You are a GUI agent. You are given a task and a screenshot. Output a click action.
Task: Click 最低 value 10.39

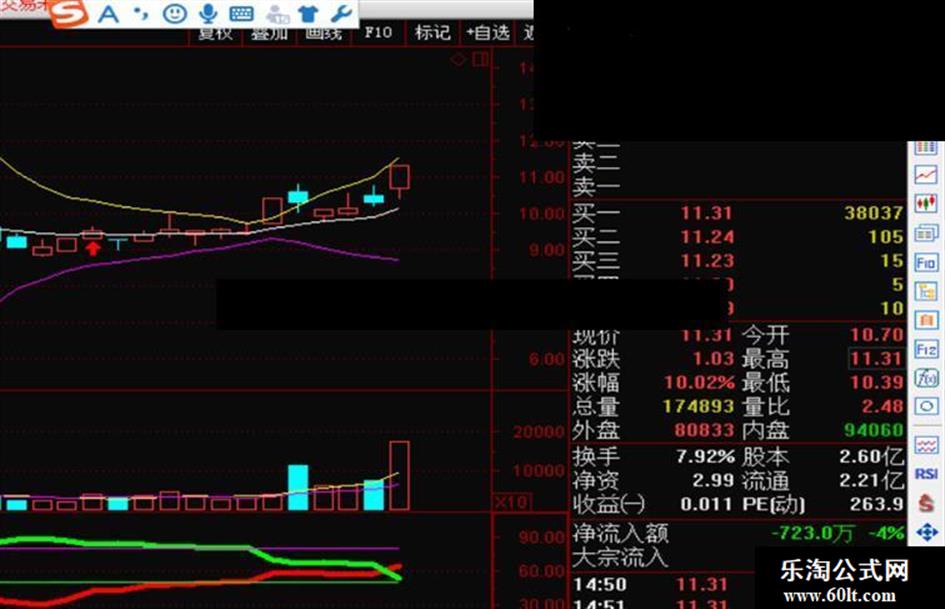click(x=876, y=382)
